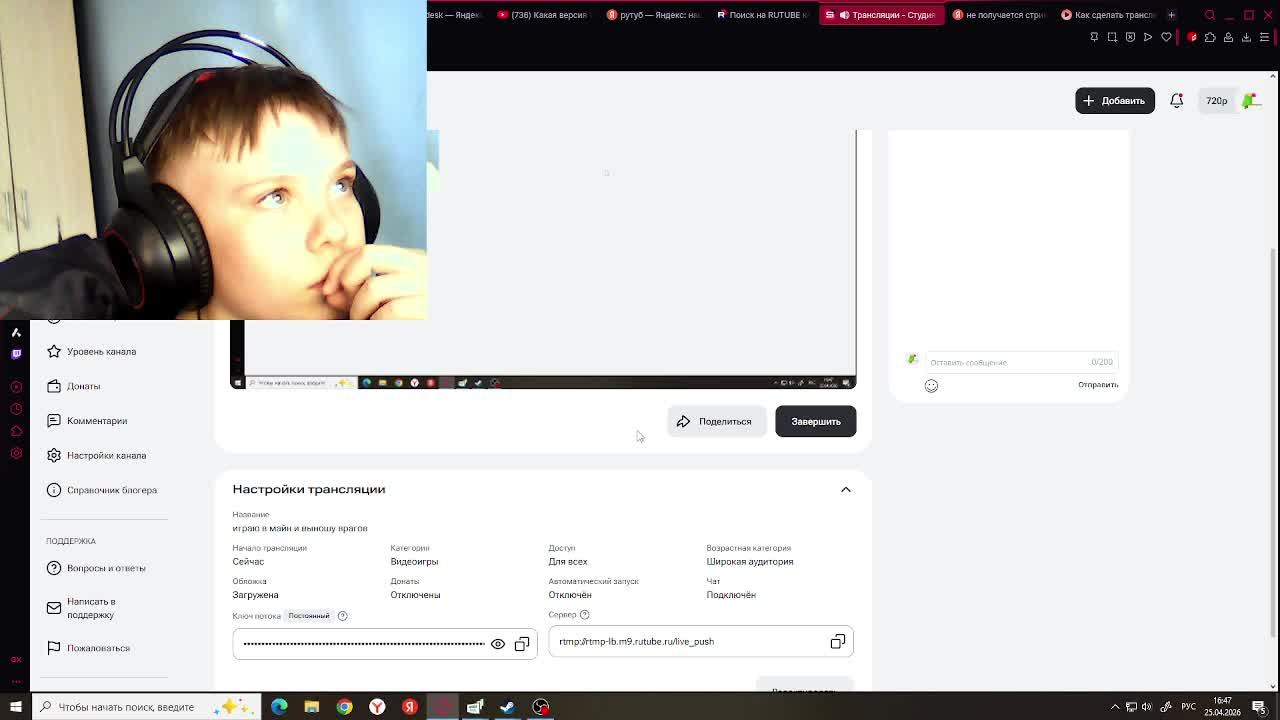
Task: Click the Добавить button
Action: click(1115, 100)
